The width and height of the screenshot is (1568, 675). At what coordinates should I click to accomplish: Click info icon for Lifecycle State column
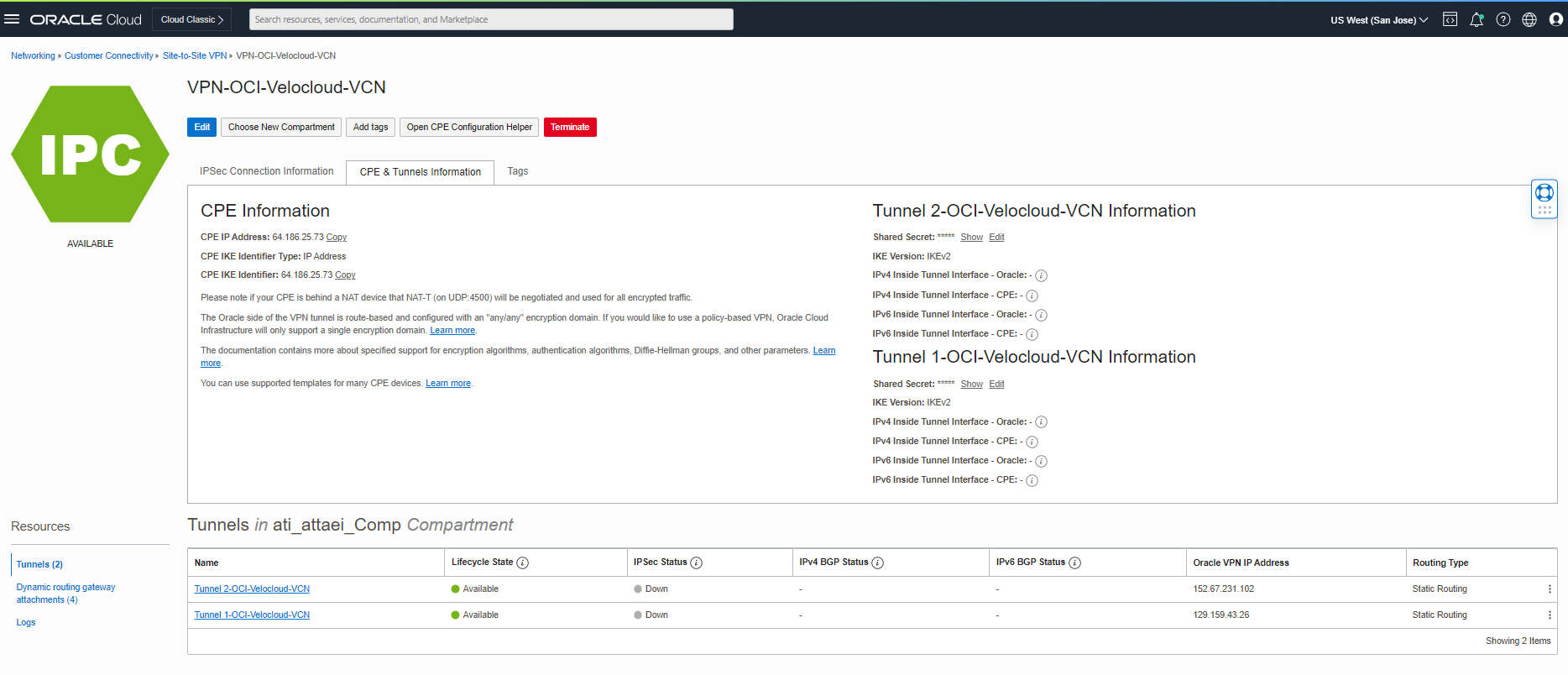click(x=522, y=562)
